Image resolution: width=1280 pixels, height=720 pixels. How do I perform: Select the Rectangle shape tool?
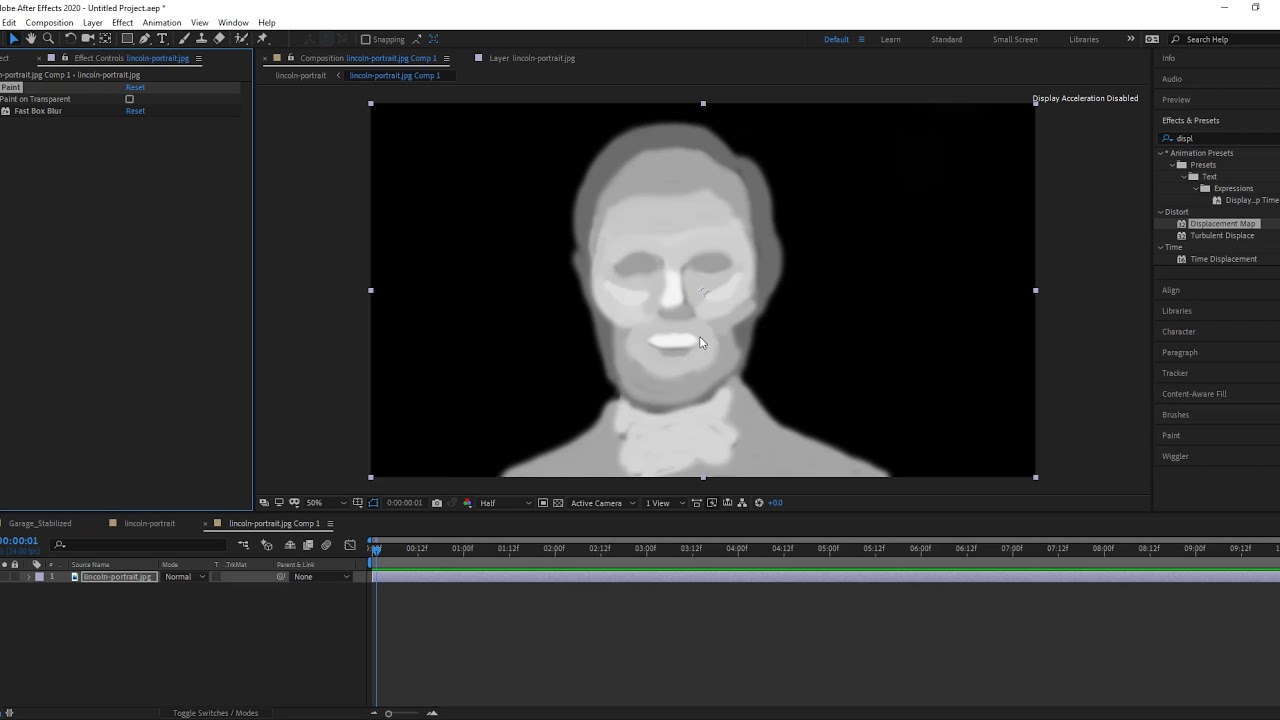point(127,39)
